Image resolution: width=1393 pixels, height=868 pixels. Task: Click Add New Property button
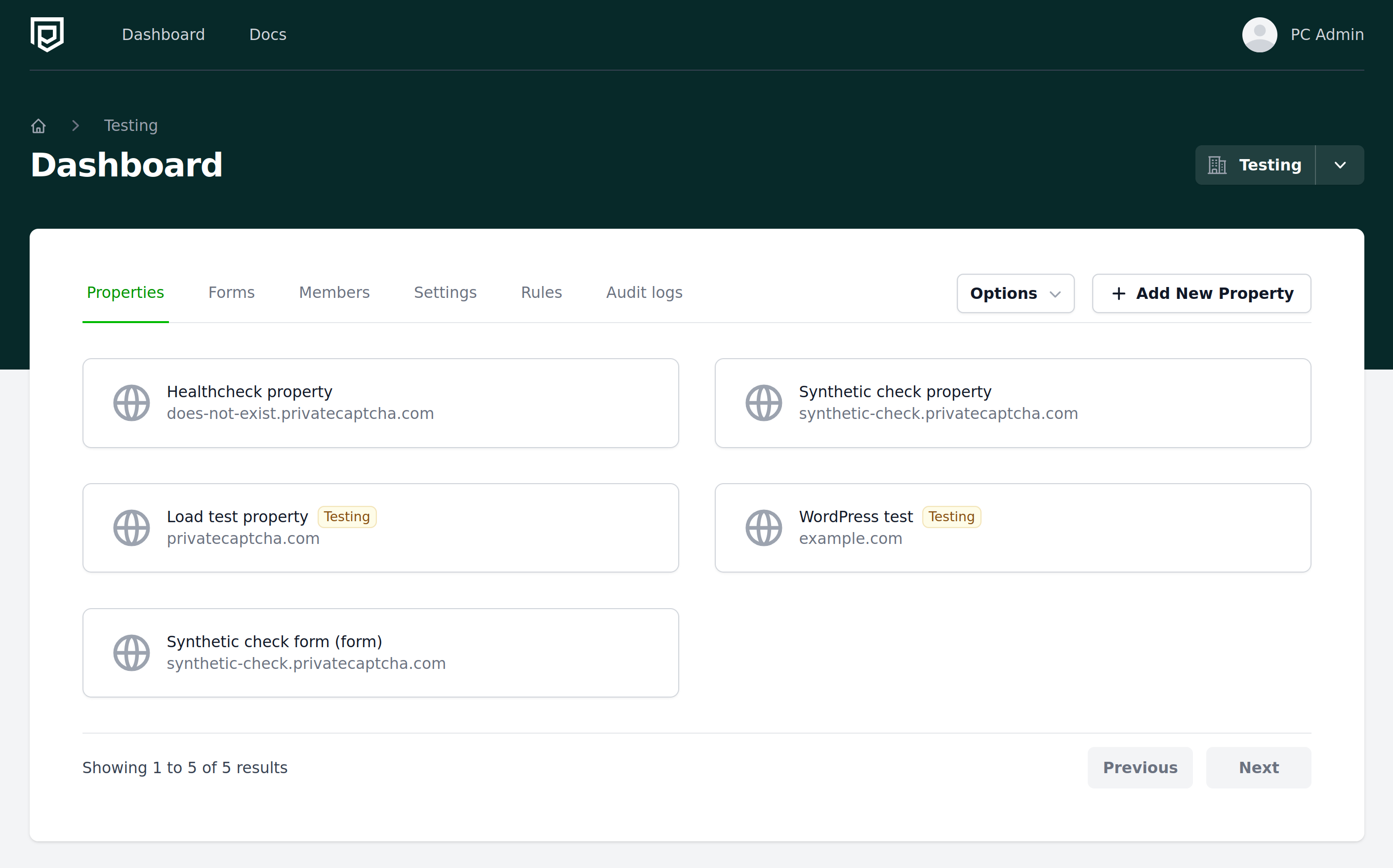1201,293
